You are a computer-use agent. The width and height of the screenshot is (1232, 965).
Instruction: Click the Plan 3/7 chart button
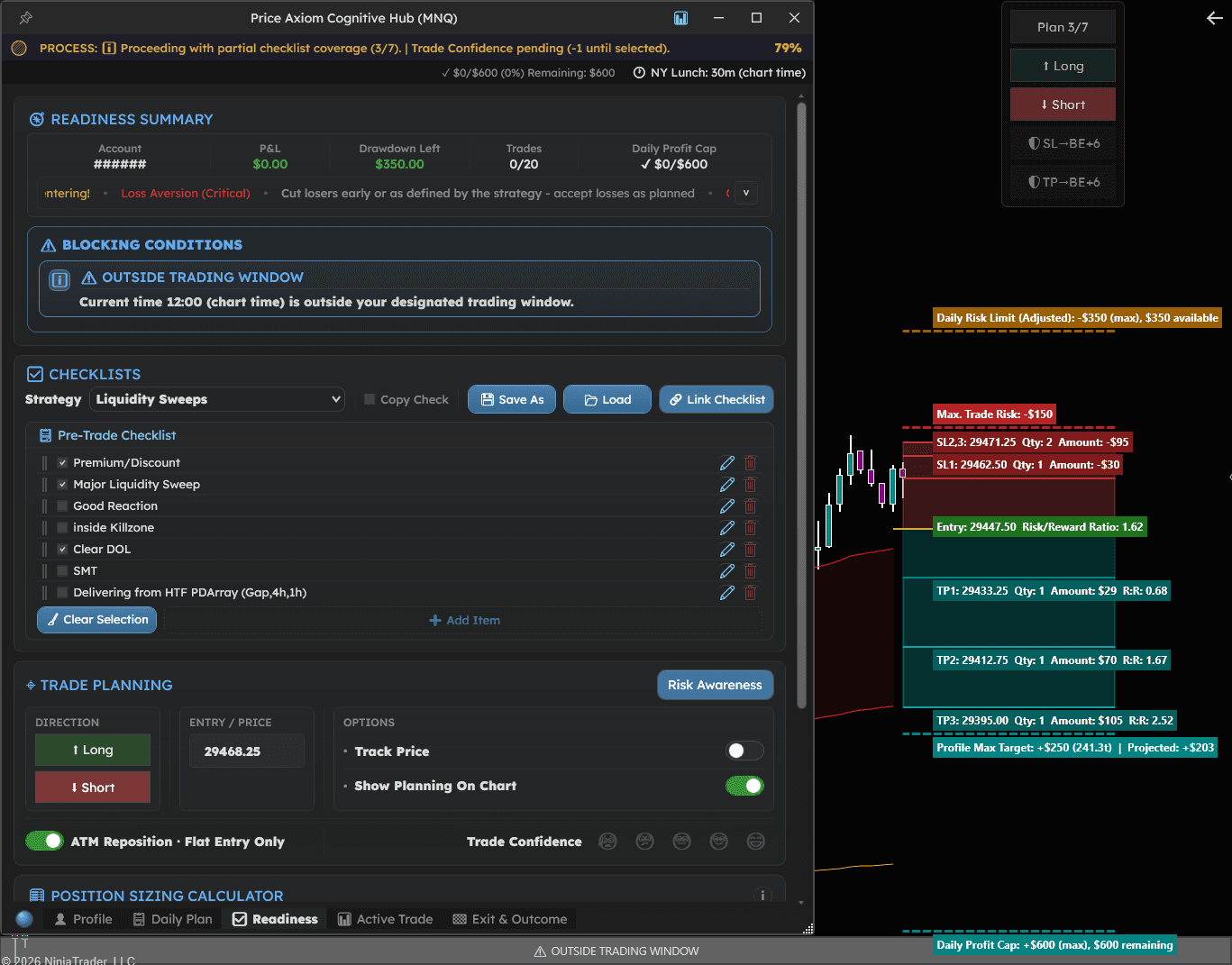1063,27
